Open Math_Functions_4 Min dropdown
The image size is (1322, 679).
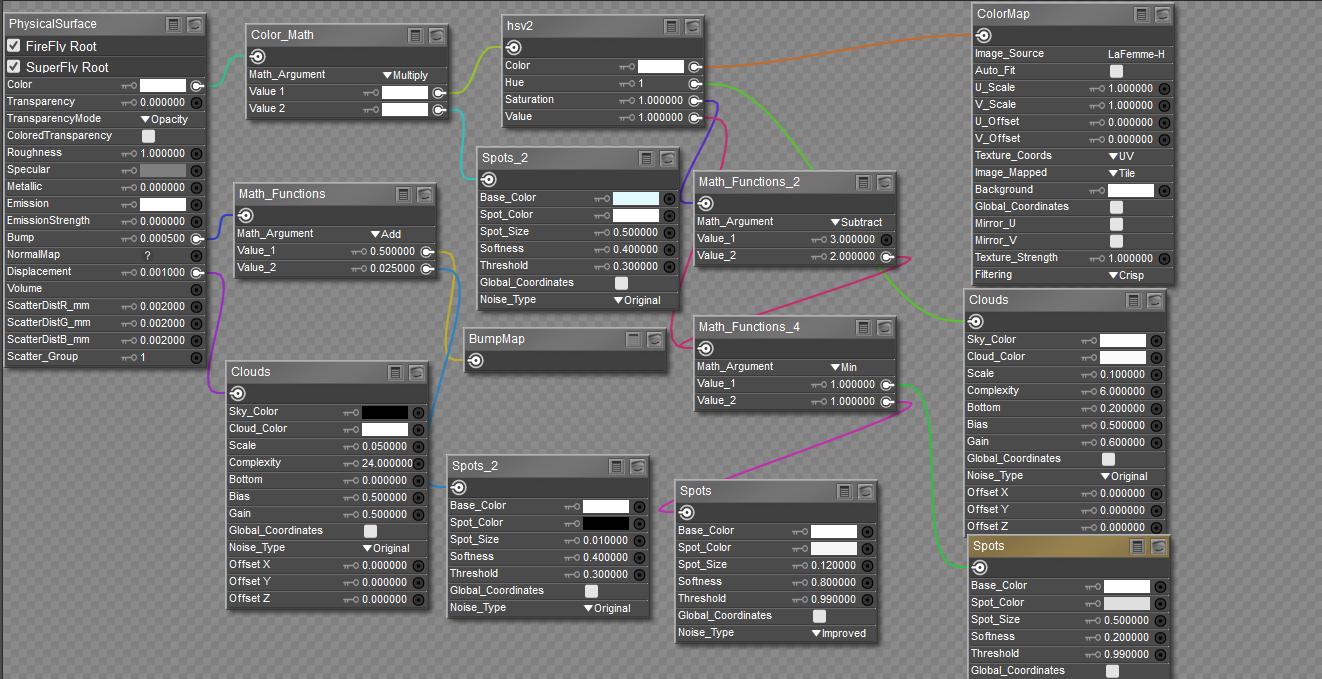[x=843, y=367]
